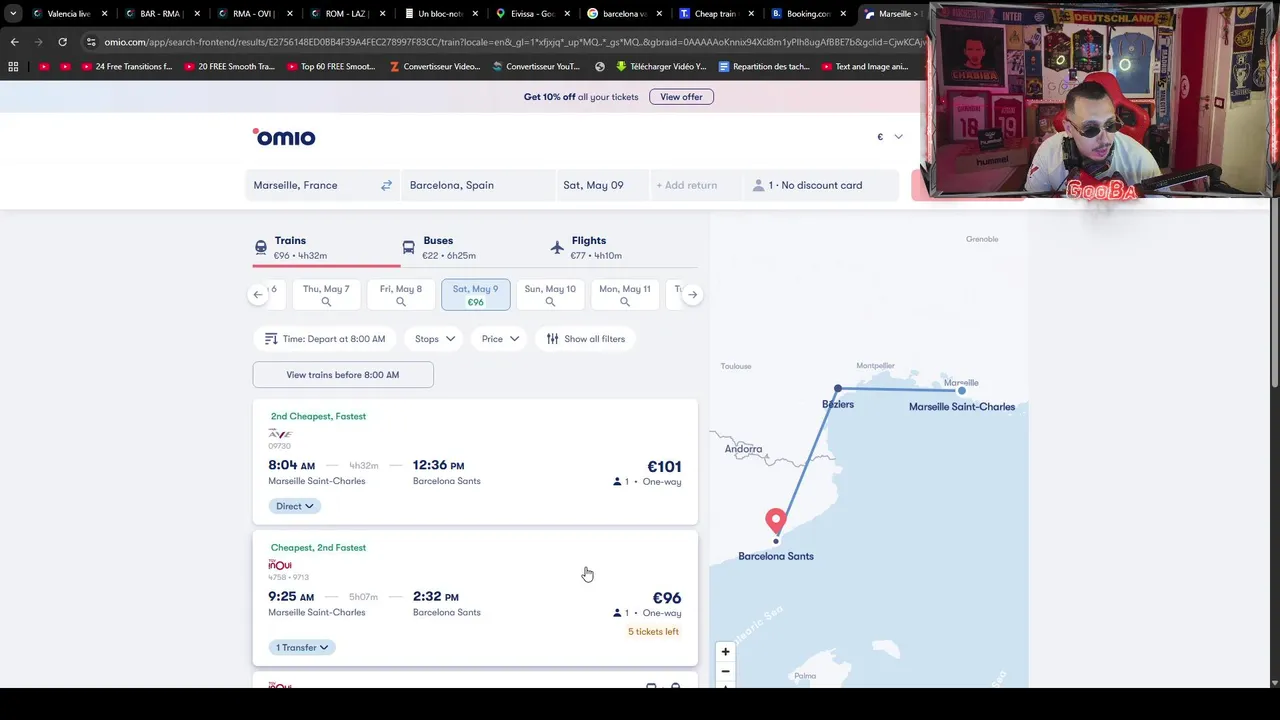This screenshot has width=1280, height=720.
Task: Show earlier dates with left arrow
Action: (x=258, y=295)
